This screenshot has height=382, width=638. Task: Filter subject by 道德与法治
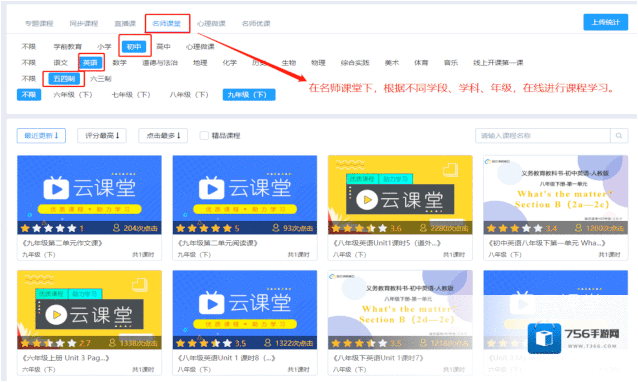tap(160, 63)
